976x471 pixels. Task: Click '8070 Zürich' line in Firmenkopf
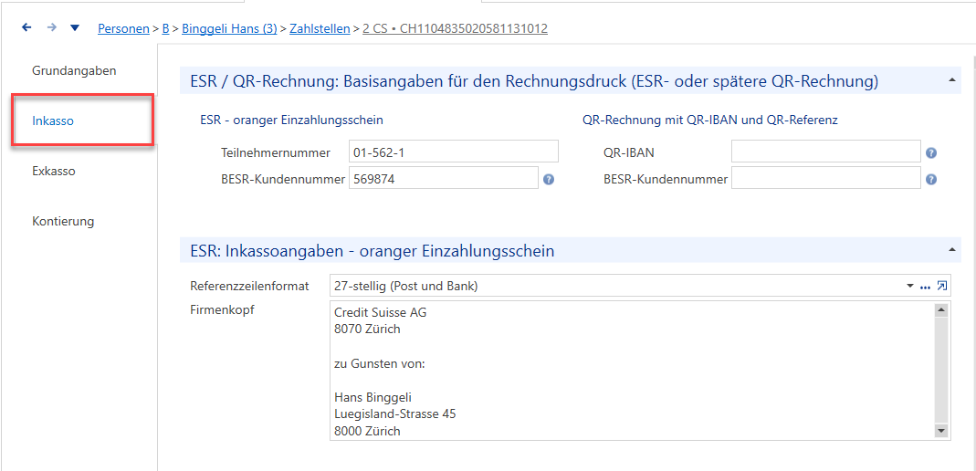(x=367, y=329)
